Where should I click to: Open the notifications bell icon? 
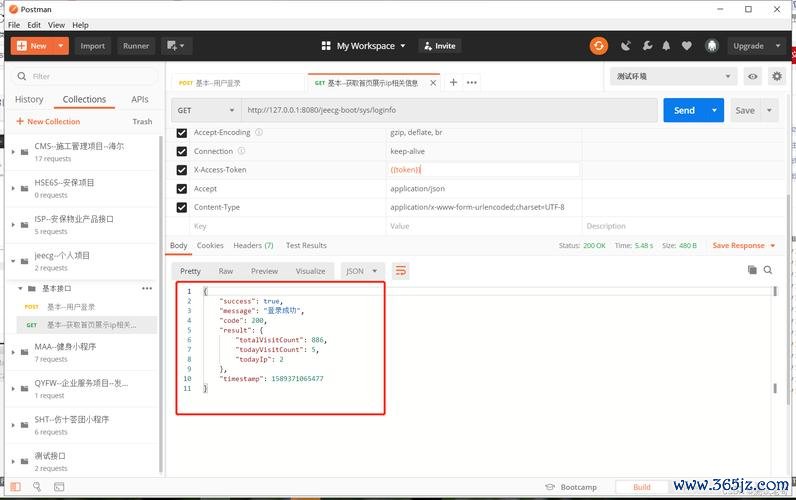666,46
